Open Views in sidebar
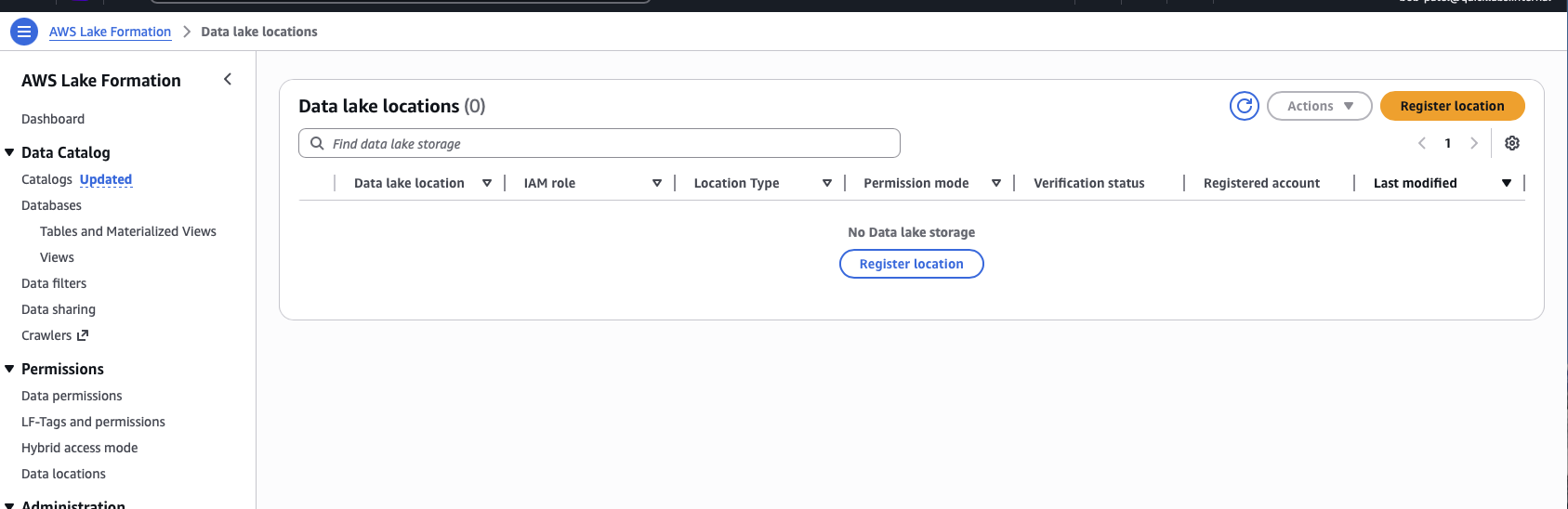This screenshot has width=1568, height=509. [57, 257]
